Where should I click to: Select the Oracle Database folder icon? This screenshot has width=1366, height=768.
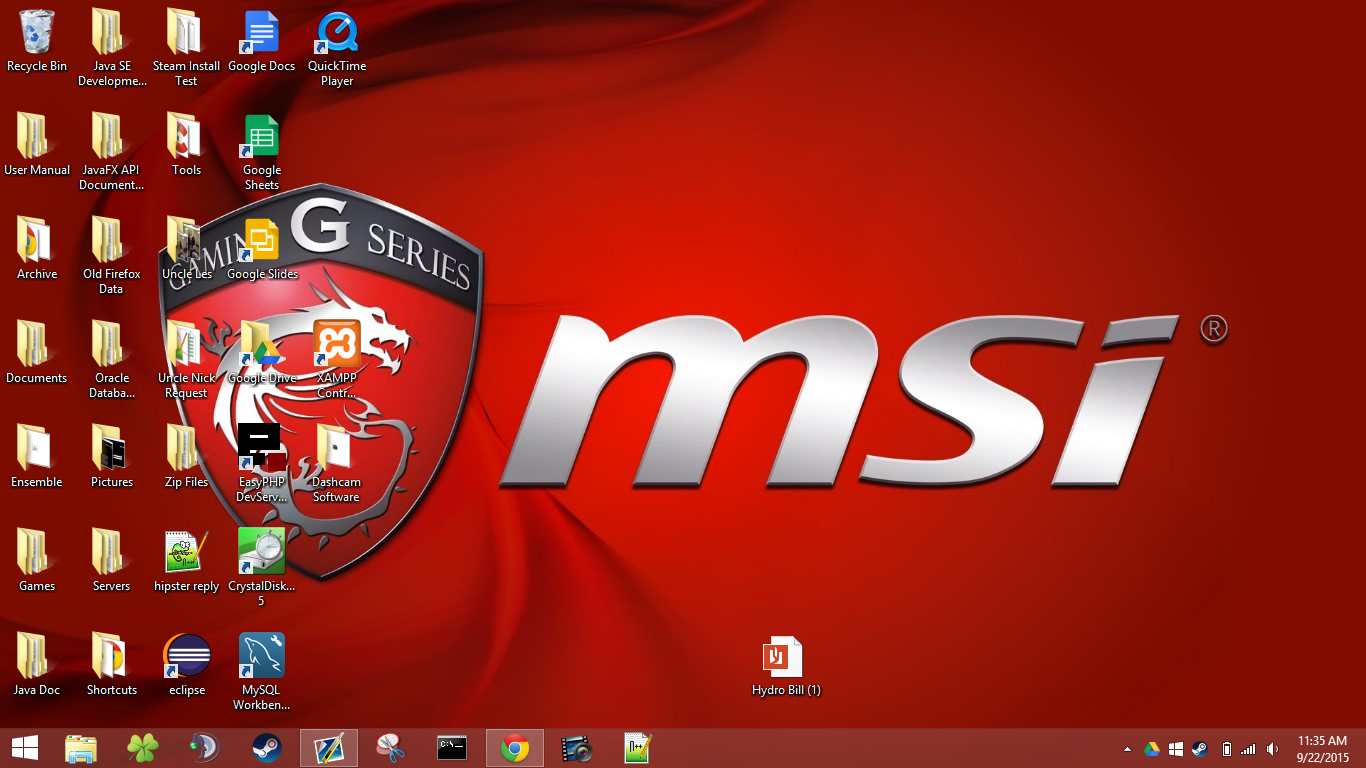pos(112,360)
